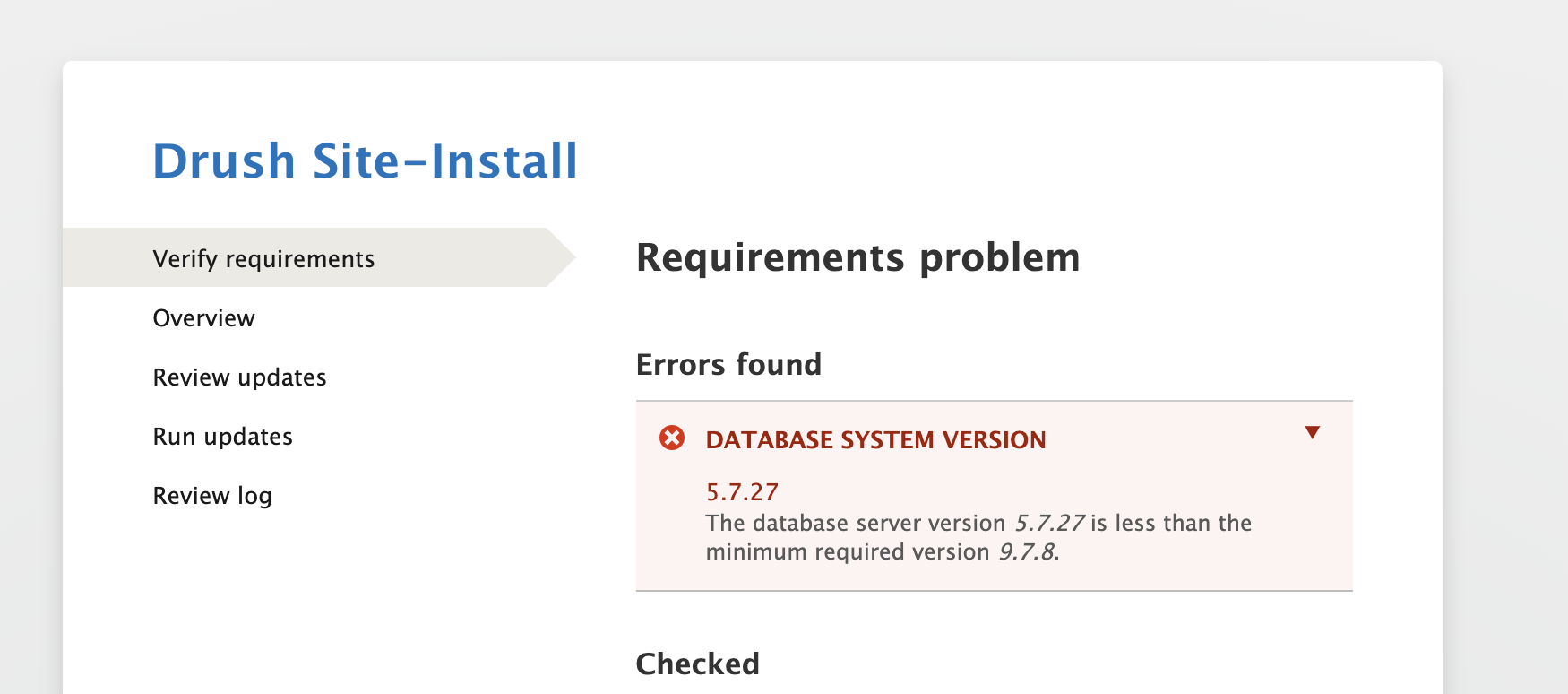Click the "minimum required version" text
Viewport: 1568px width, 694px height.
click(848, 551)
